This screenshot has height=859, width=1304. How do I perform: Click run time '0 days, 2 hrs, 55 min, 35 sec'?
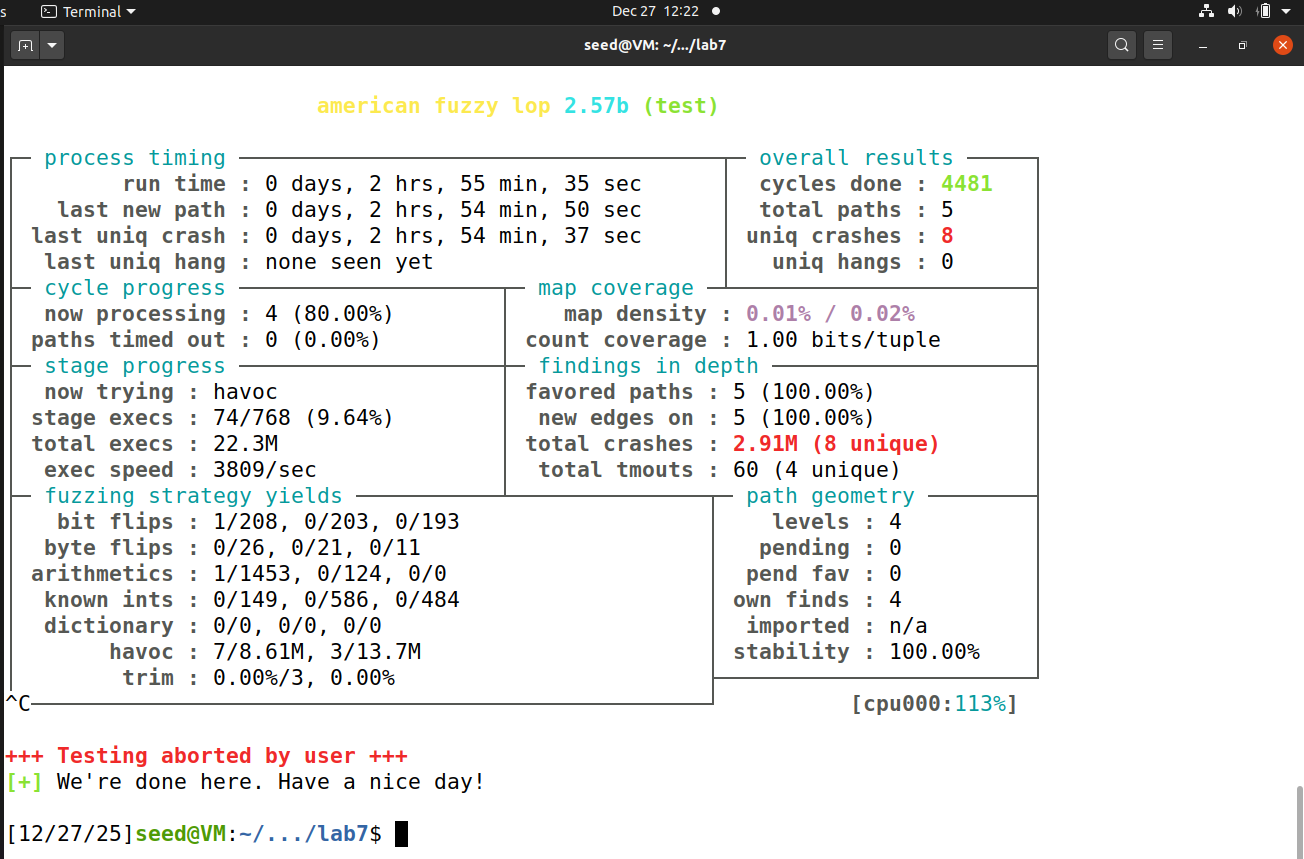pyautogui.click(x=453, y=184)
